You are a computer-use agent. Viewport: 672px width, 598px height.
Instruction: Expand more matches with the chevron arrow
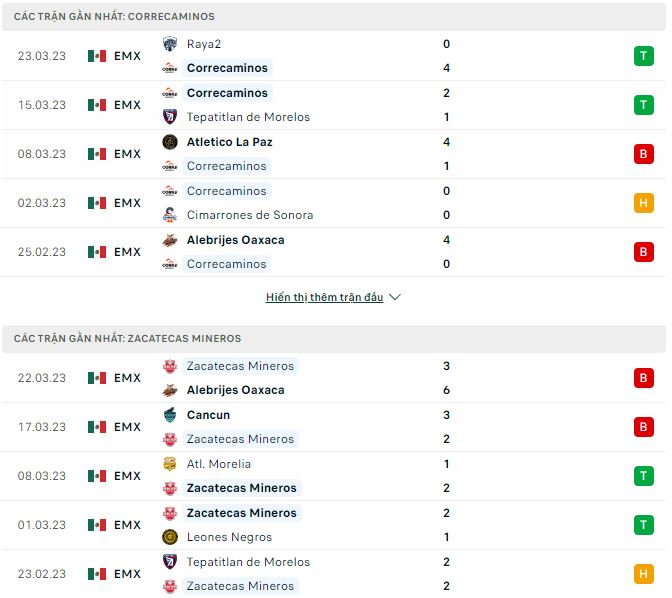coord(395,297)
